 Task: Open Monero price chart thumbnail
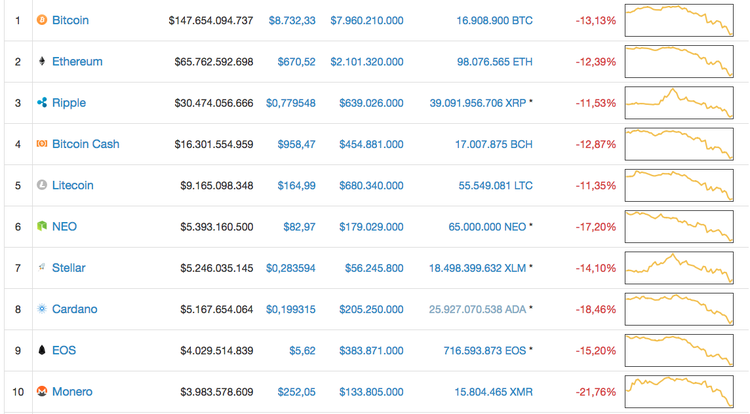tap(679, 391)
